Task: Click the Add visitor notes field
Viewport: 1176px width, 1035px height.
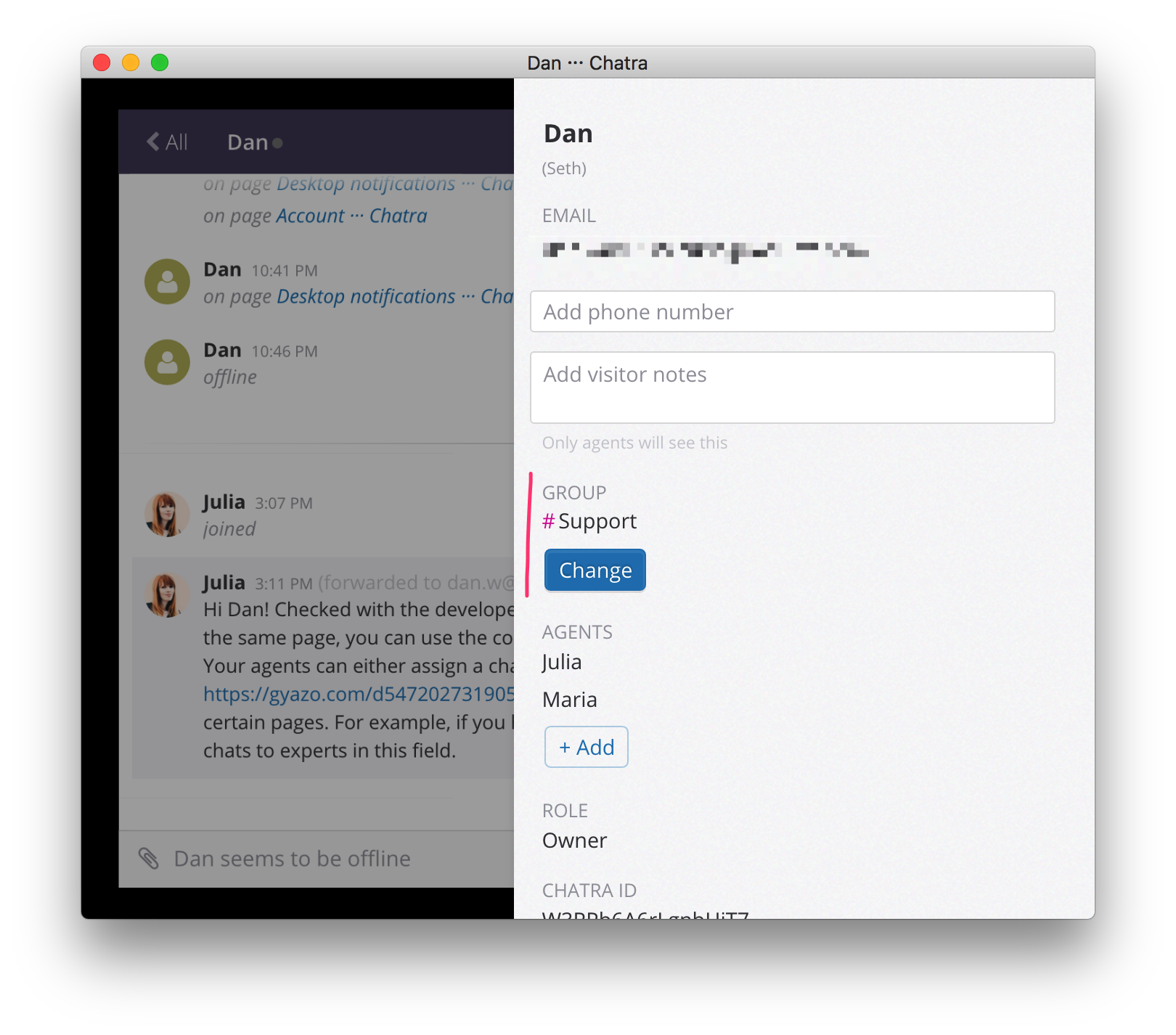Action: (x=792, y=388)
